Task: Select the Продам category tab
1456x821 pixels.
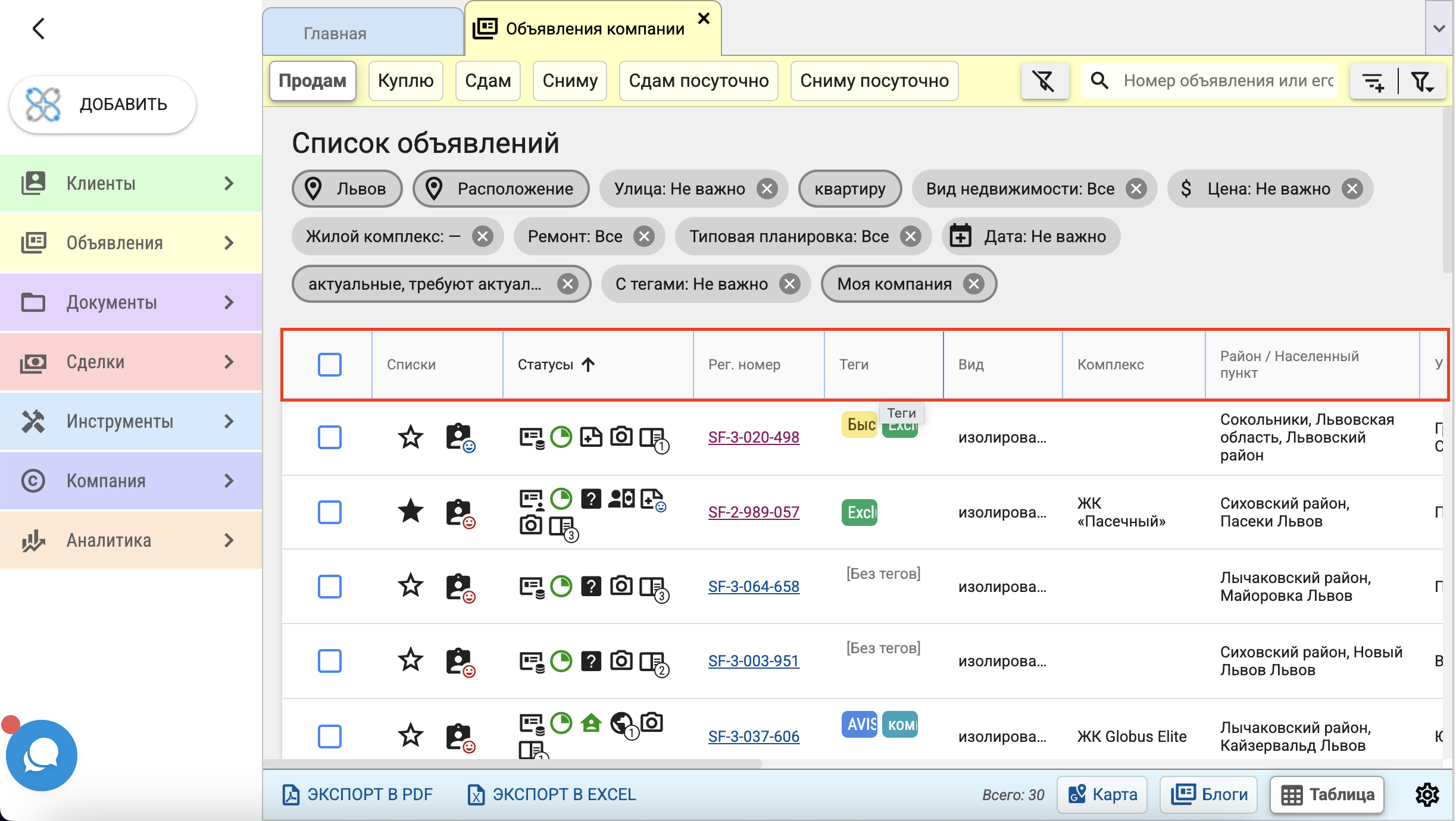Action: pos(313,80)
